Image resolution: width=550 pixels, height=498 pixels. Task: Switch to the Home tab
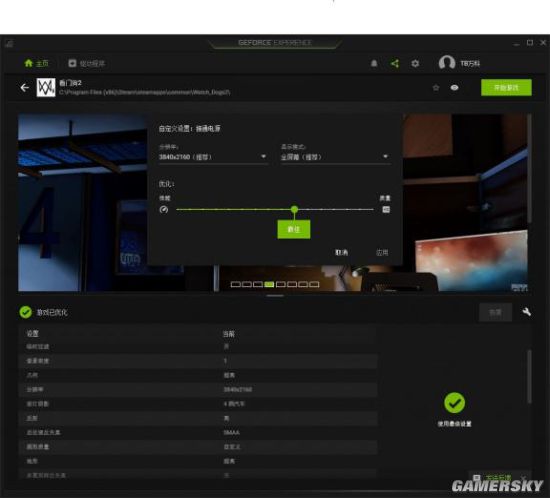[36, 63]
